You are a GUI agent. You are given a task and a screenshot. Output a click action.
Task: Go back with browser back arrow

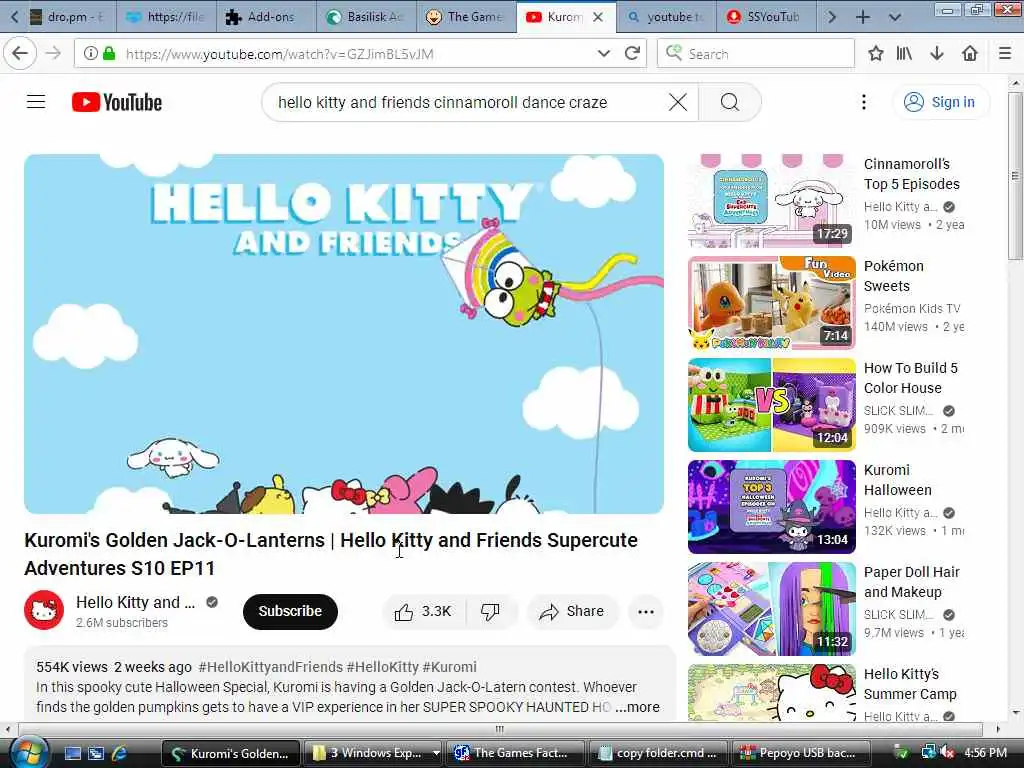[20, 54]
